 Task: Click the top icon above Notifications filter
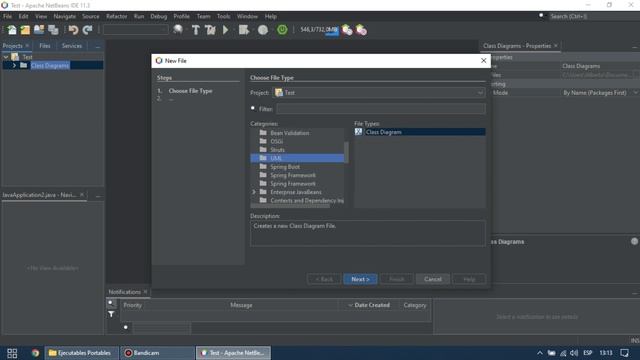click(111, 303)
